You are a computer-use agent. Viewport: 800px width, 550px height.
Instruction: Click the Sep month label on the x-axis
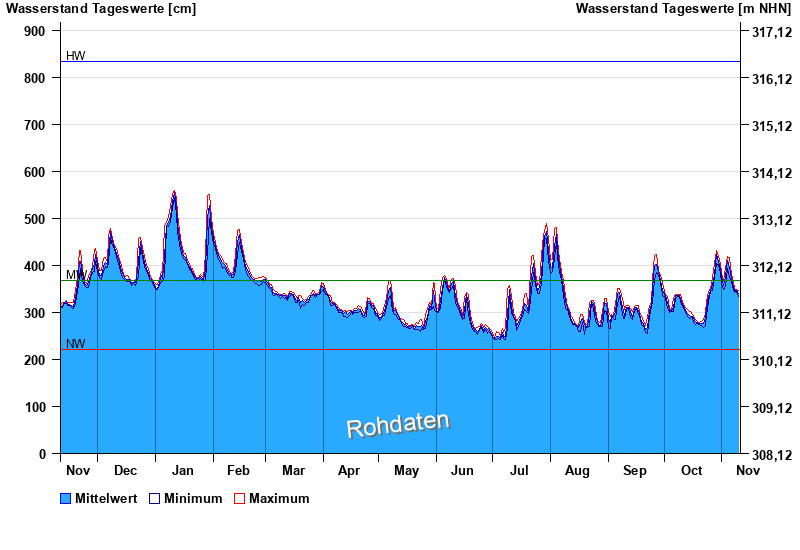pyautogui.click(x=635, y=470)
